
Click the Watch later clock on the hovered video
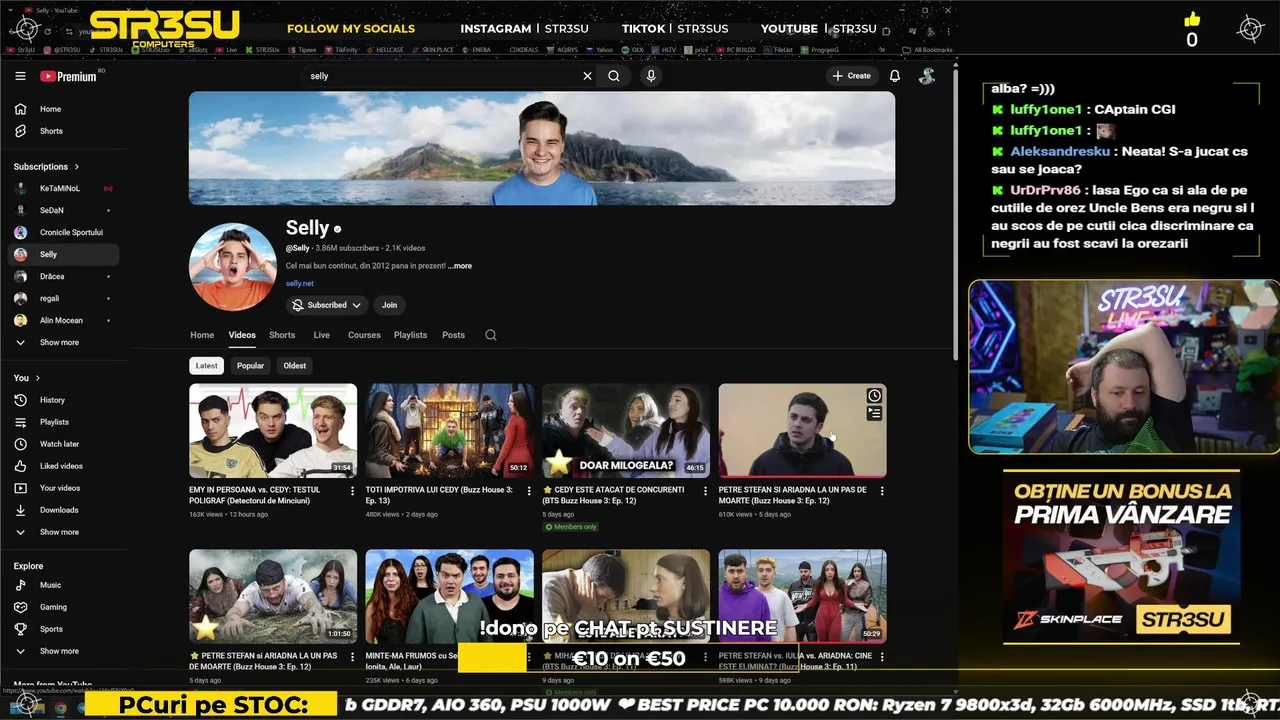pos(874,396)
